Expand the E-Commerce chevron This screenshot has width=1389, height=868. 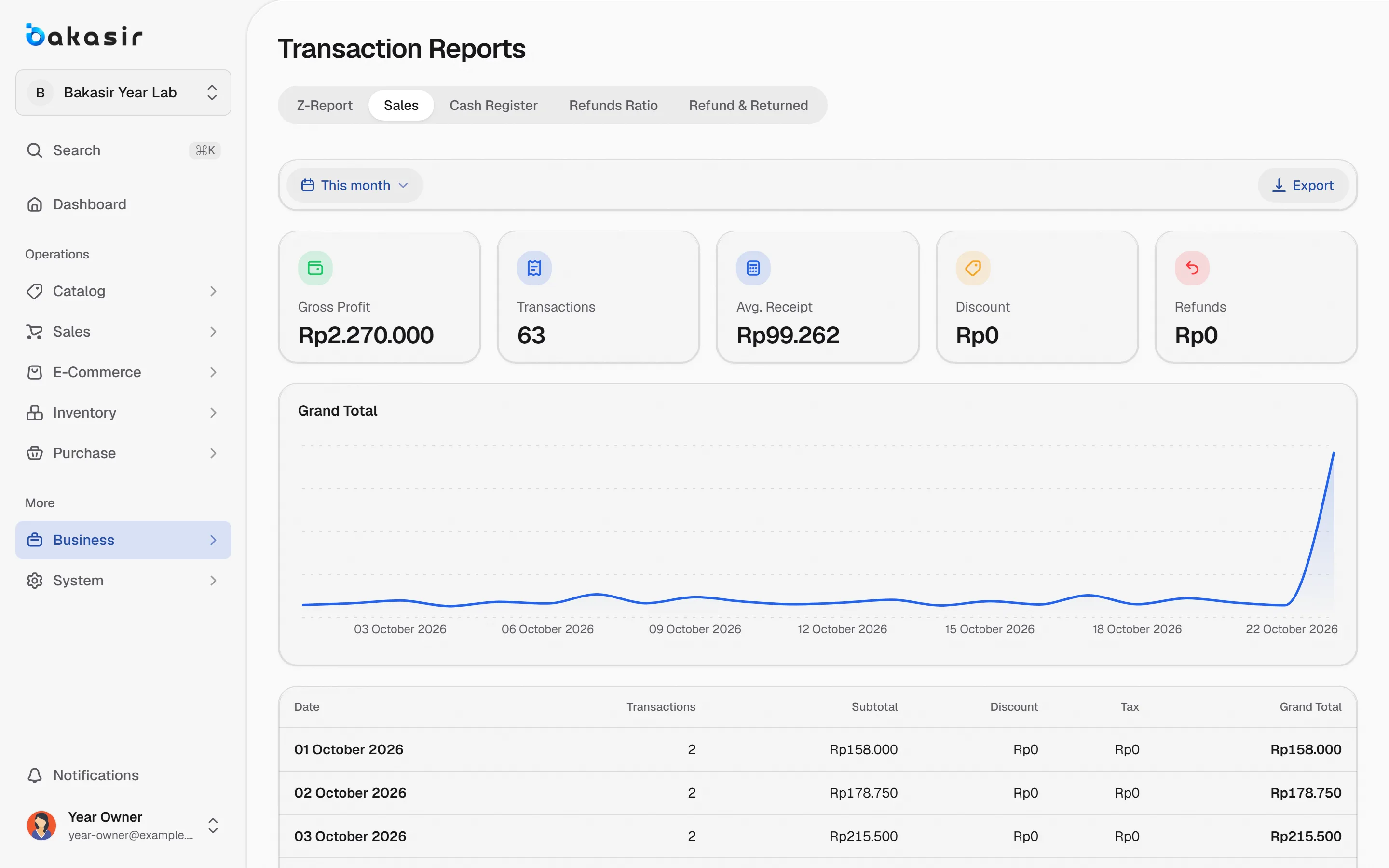(213, 372)
